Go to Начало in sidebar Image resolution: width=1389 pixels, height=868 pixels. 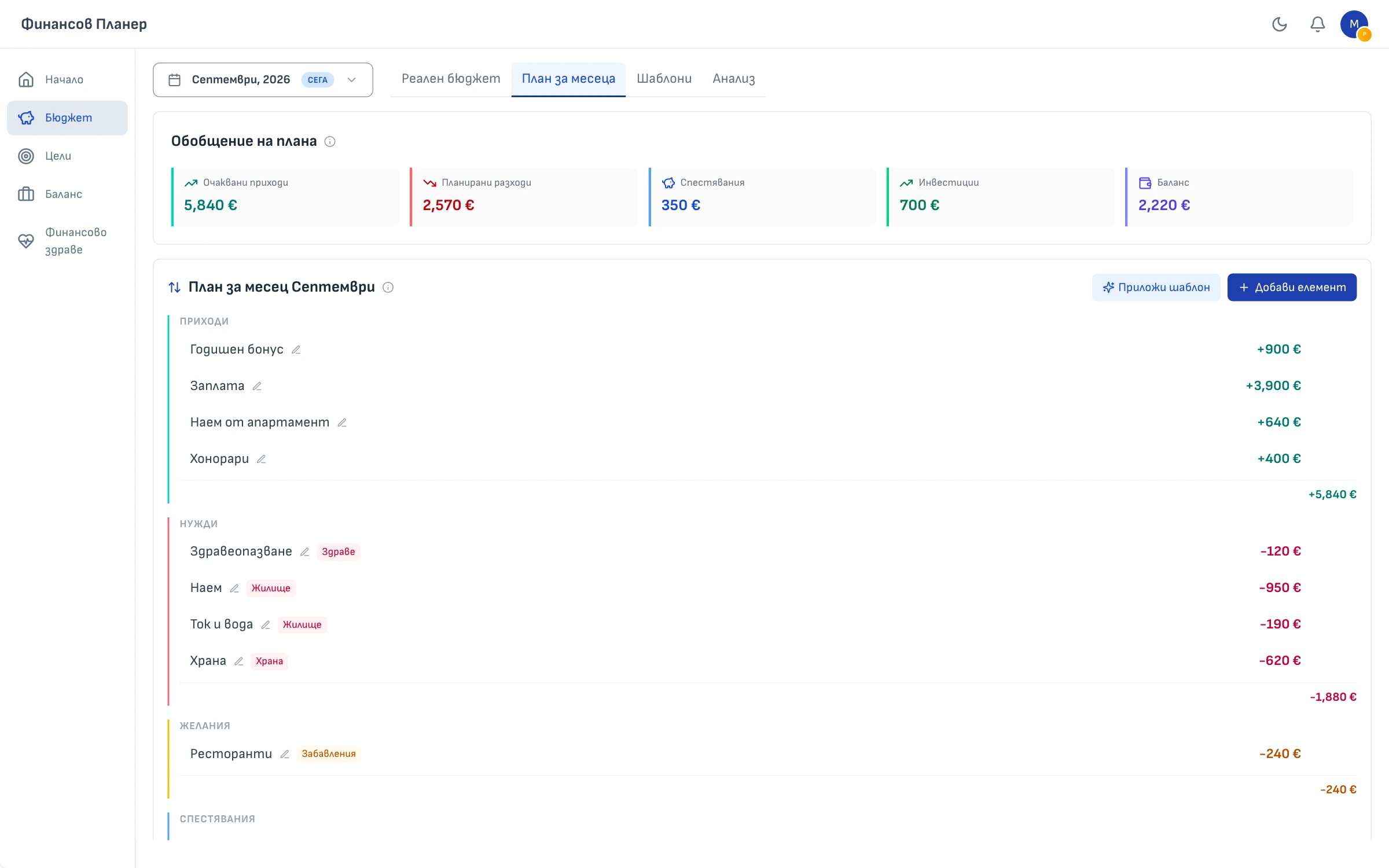pos(67,79)
